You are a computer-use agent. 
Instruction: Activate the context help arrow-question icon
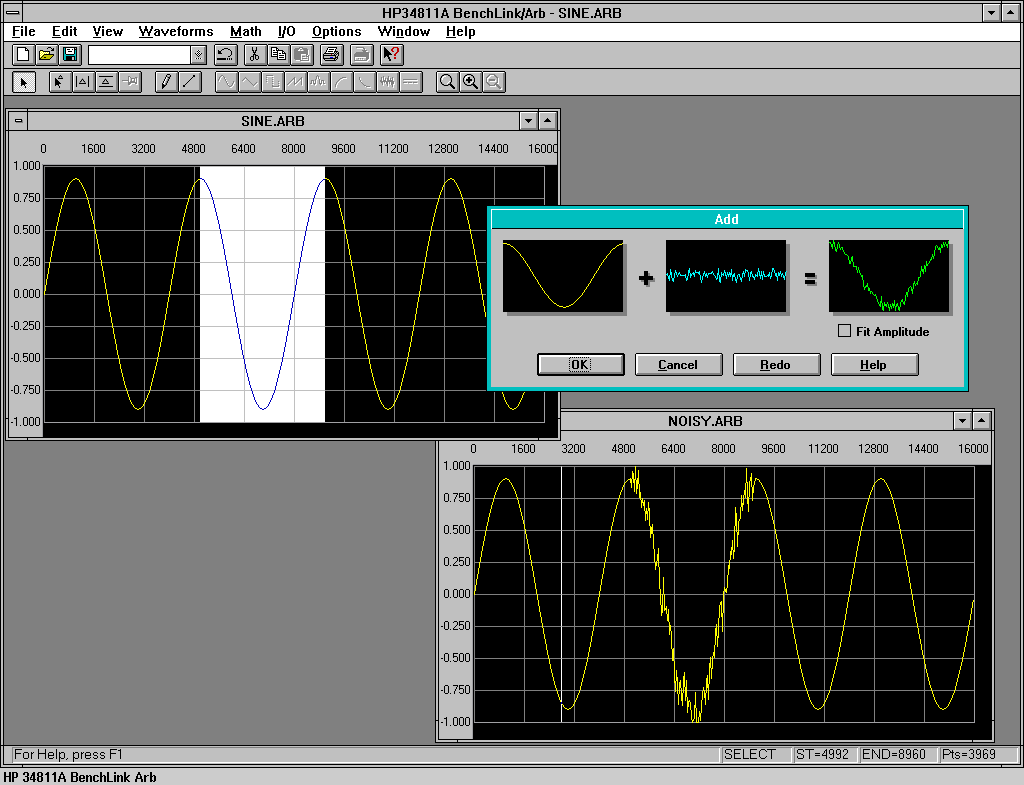(x=392, y=55)
